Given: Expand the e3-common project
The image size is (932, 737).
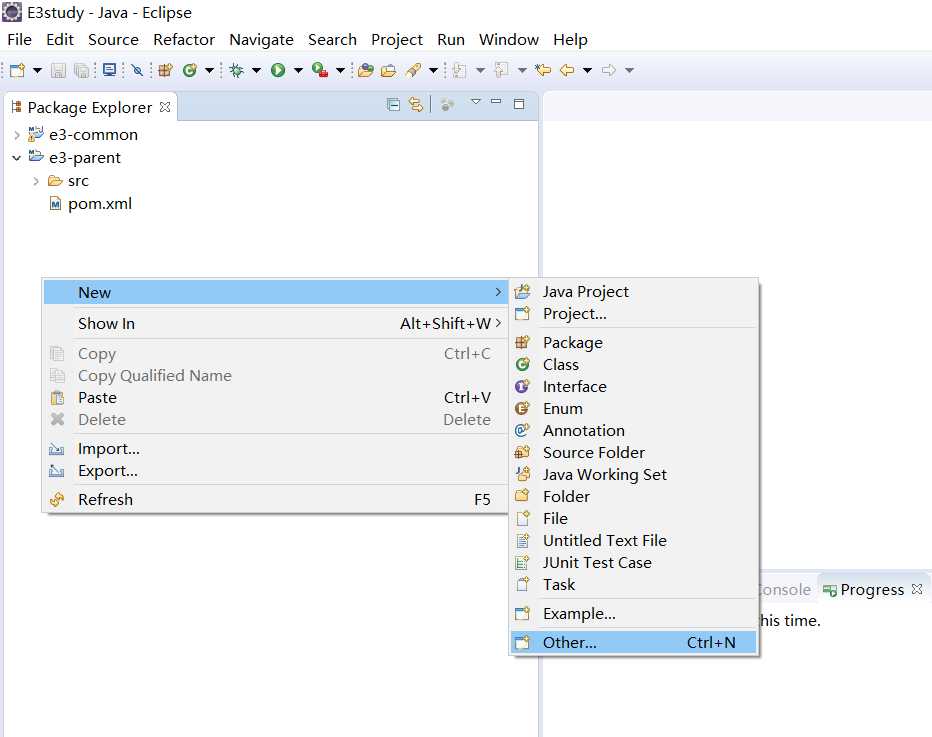Looking at the screenshot, I should click(x=17, y=135).
